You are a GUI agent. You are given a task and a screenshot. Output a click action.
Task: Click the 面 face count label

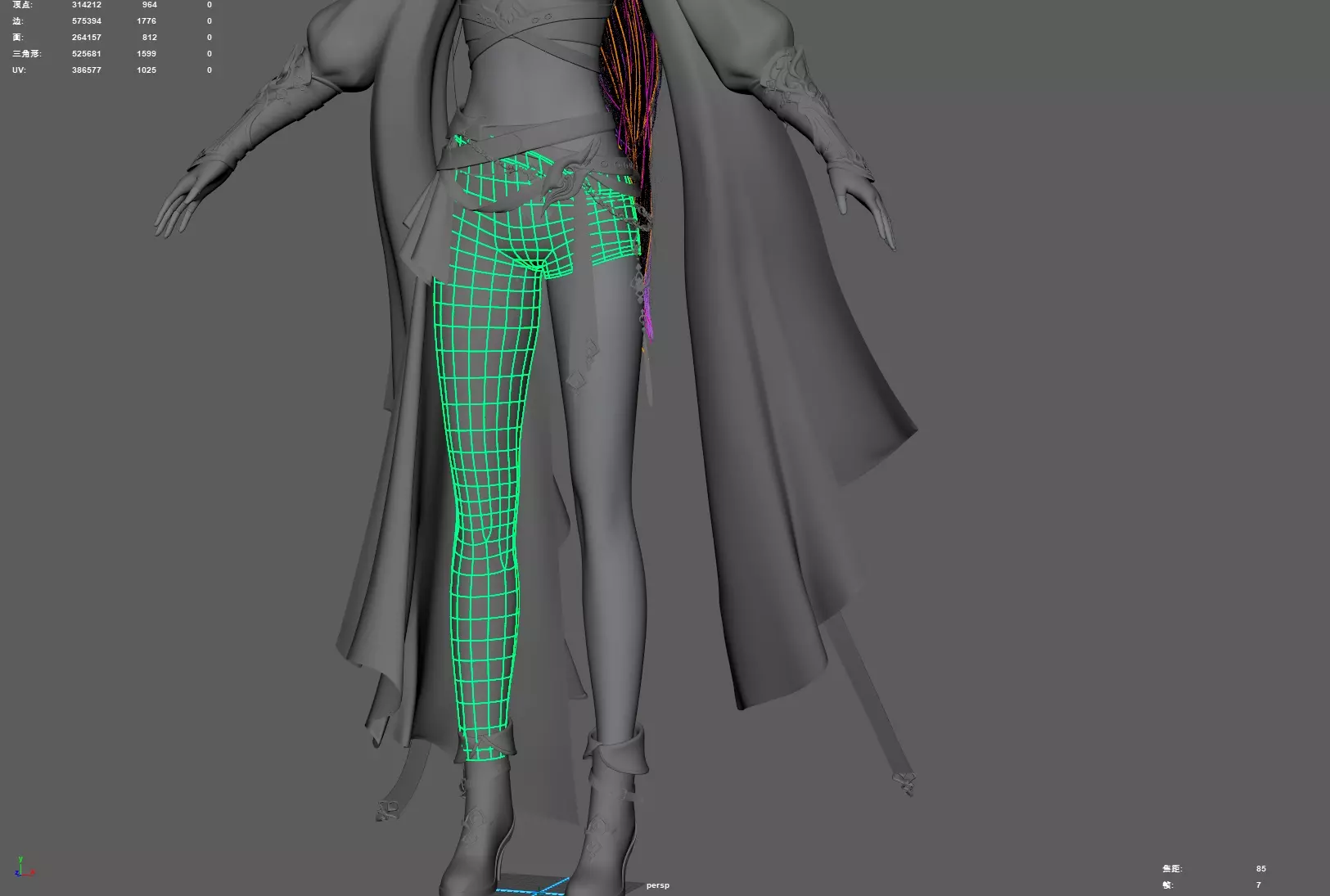coord(17,38)
